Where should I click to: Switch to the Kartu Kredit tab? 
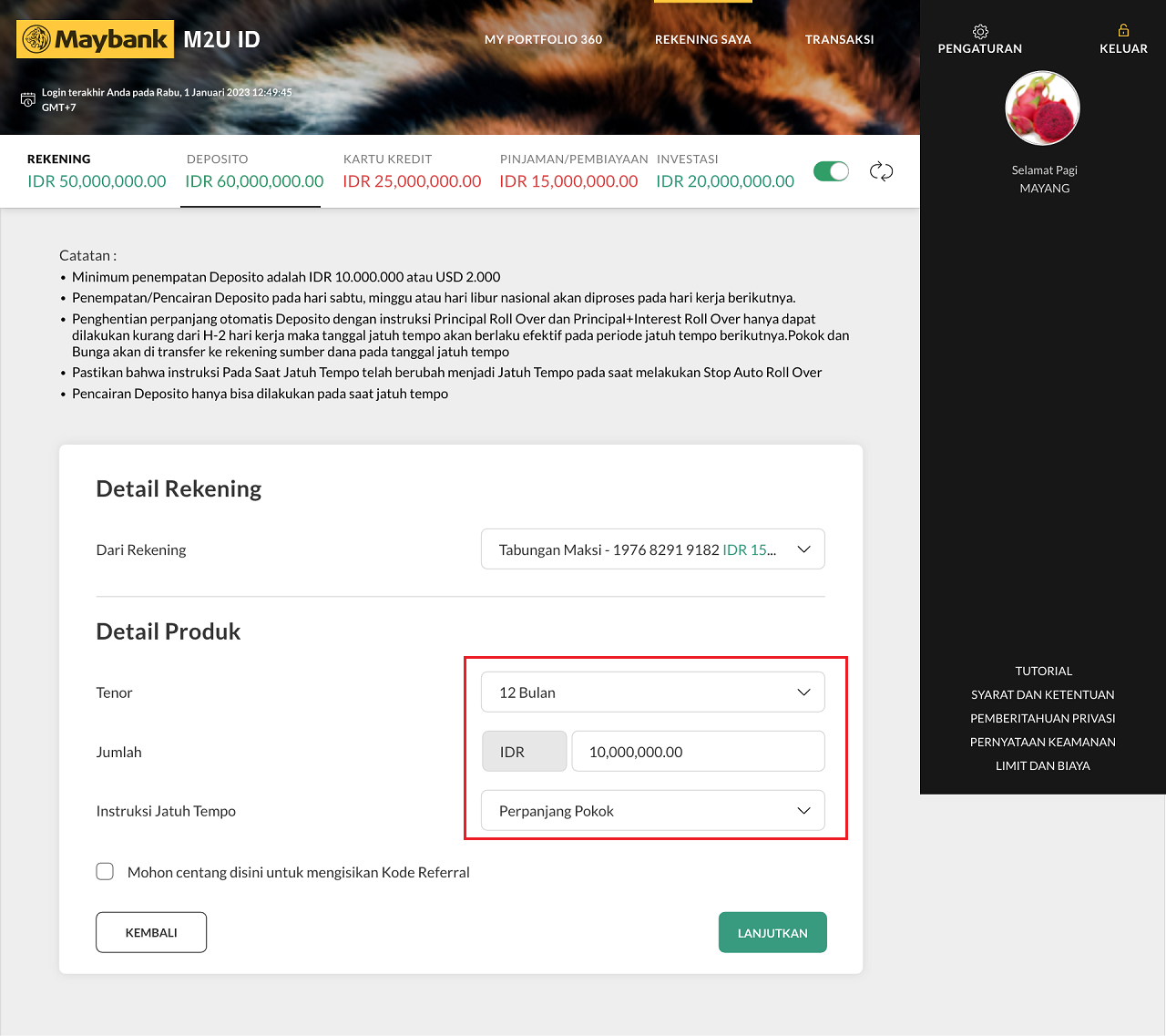pyautogui.click(x=412, y=170)
